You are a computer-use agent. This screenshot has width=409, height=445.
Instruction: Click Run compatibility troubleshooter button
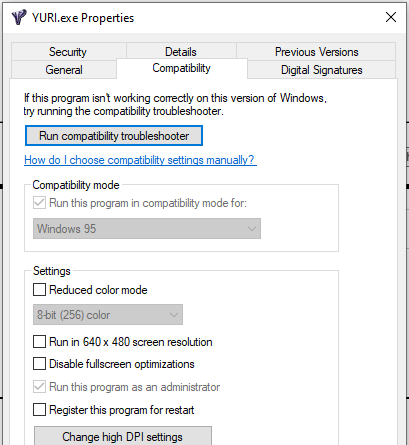pyautogui.click(x=114, y=136)
